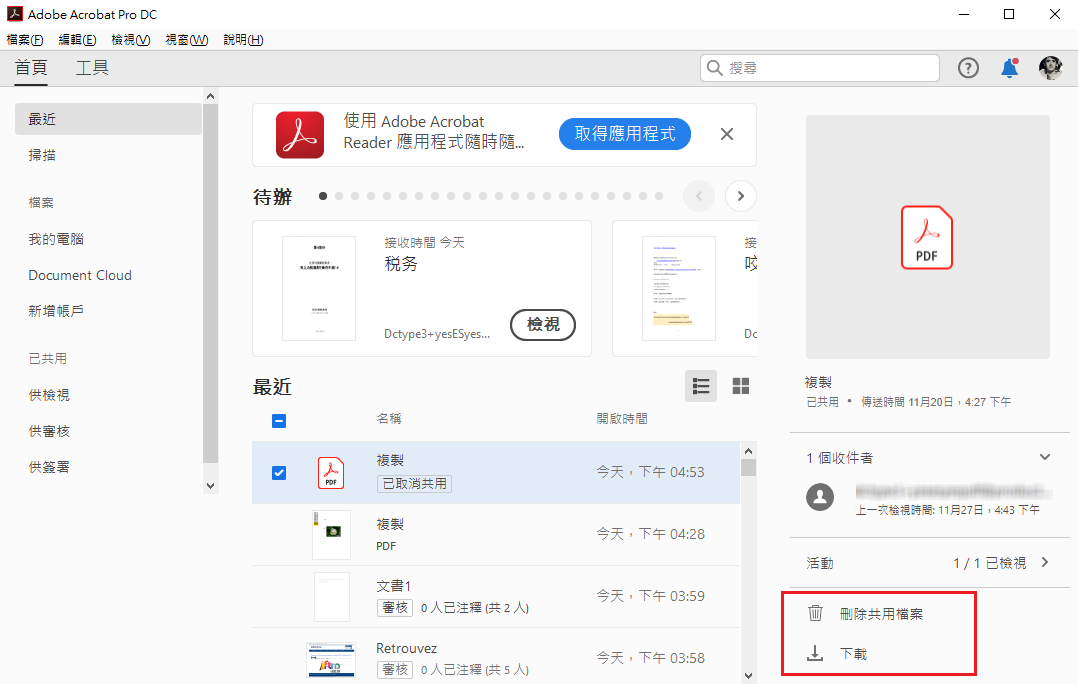
Task: Expand the 1 個收件者 recipients section
Action: pyautogui.click(x=1045, y=457)
